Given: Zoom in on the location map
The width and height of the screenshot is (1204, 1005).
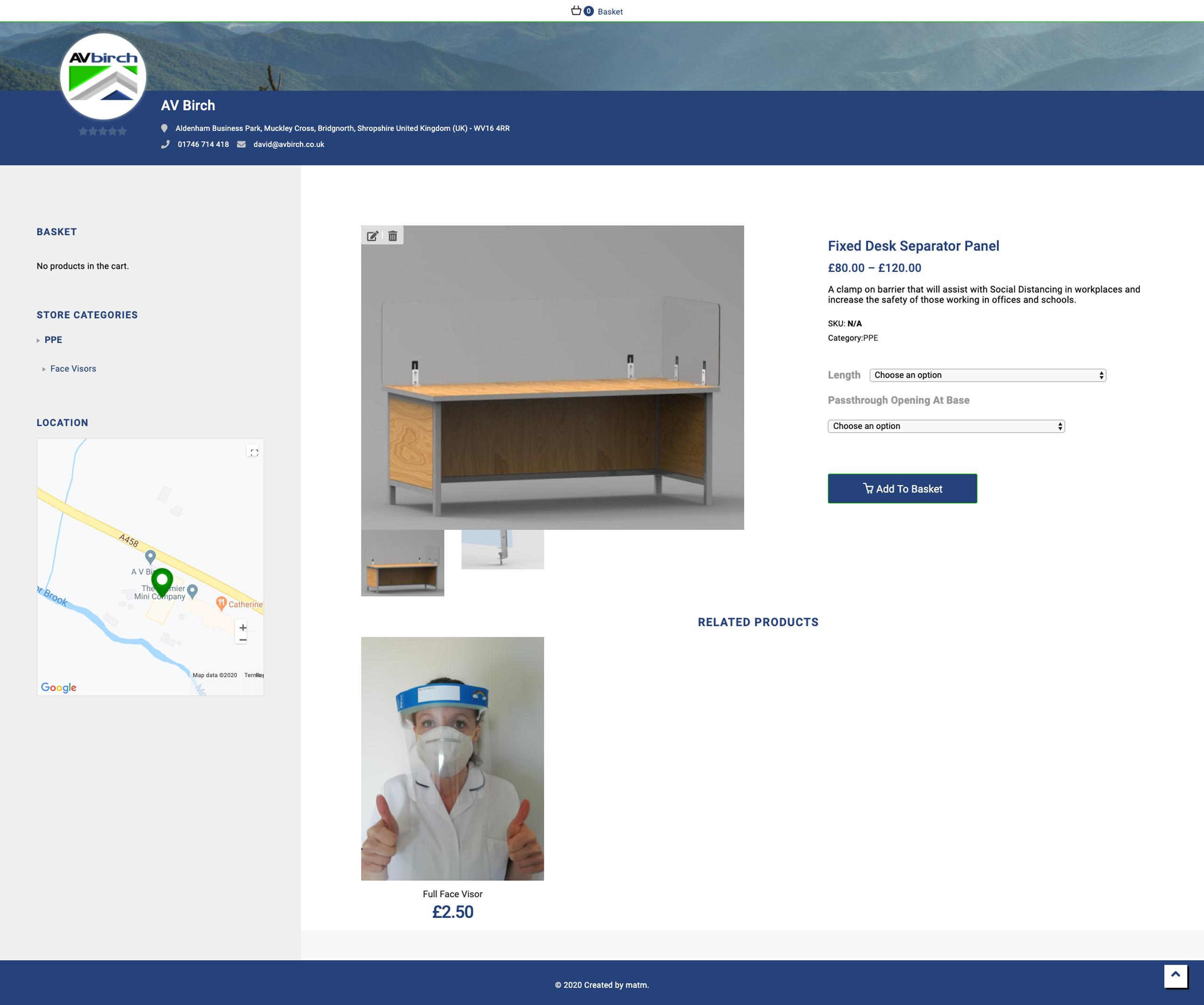Looking at the screenshot, I should [x=243, y=627].
